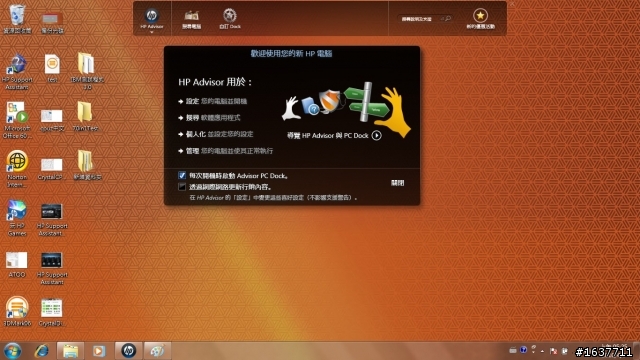Click the 管理 manage your PC item
This screenshot has width=640, height=360.
(226, 151)
